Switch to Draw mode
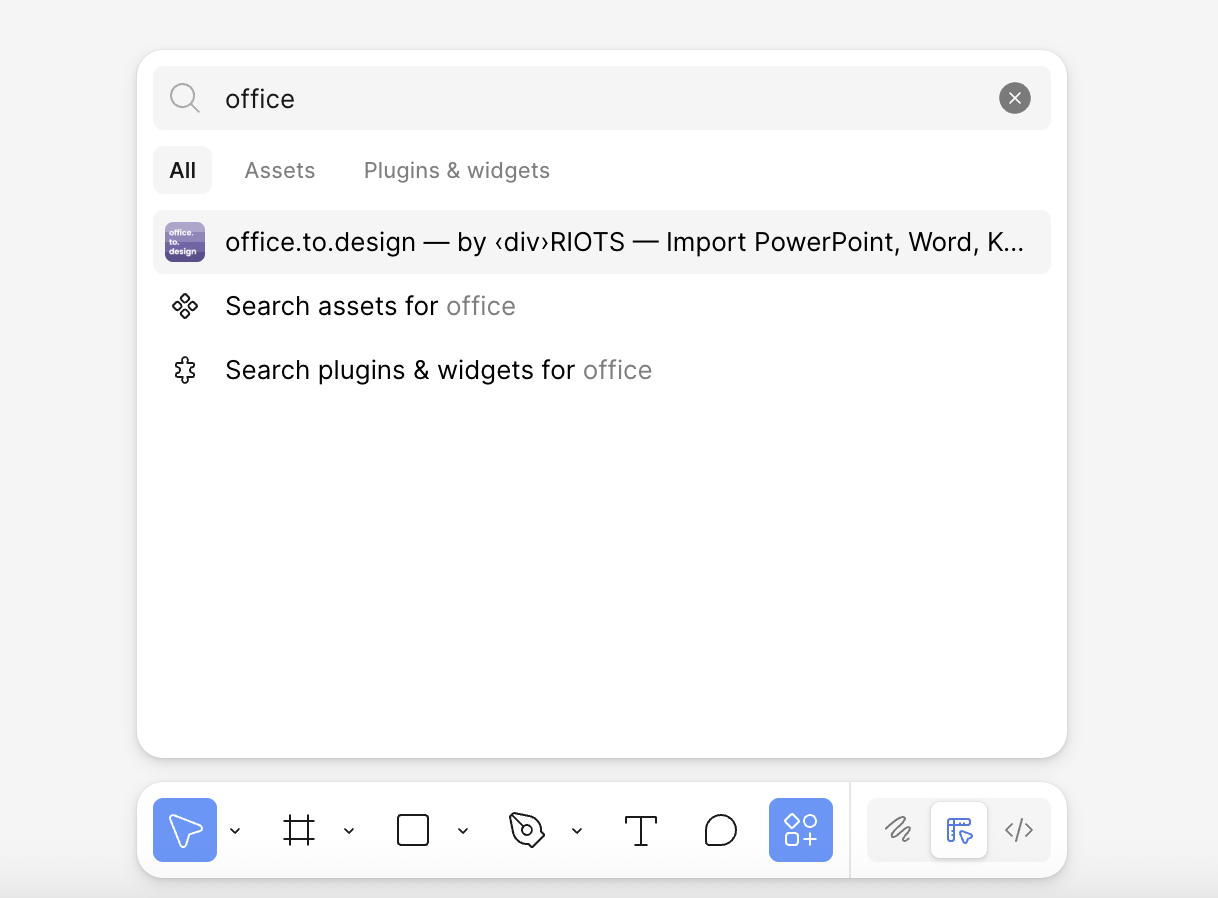The image size is (1218, 898). tap(898, 830)
